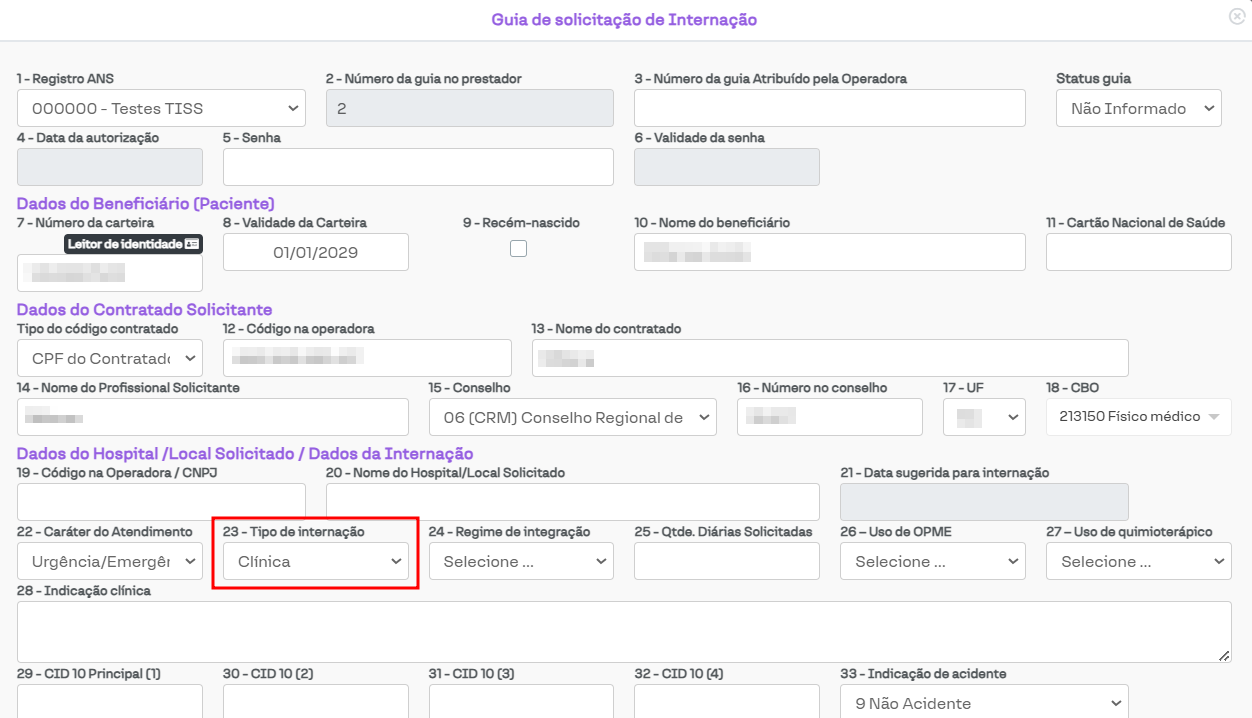The width and height of the screenshot is (1252, 718).
Task: Expand the Status guia dropdown
Action: [1138, 108]
